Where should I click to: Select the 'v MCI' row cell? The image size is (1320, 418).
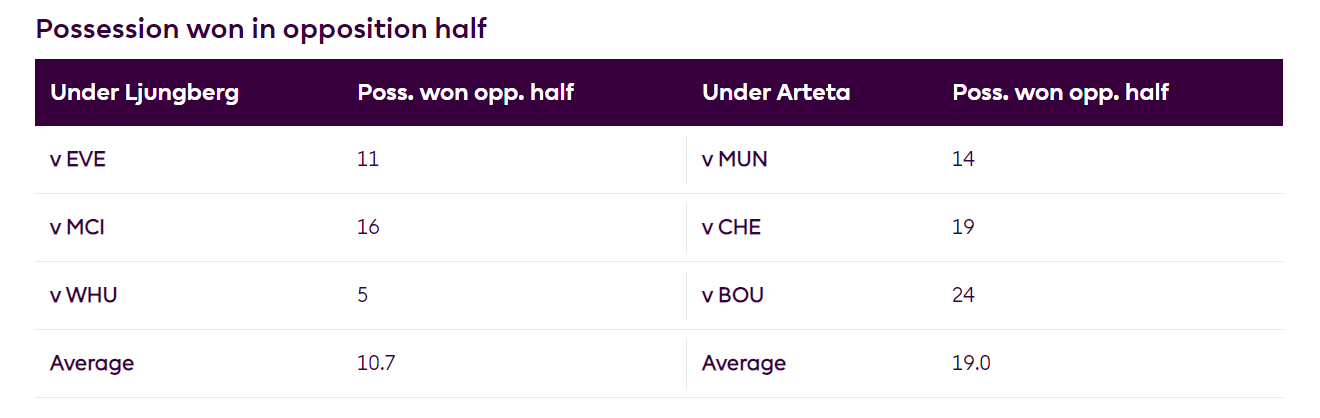point(77,227)
